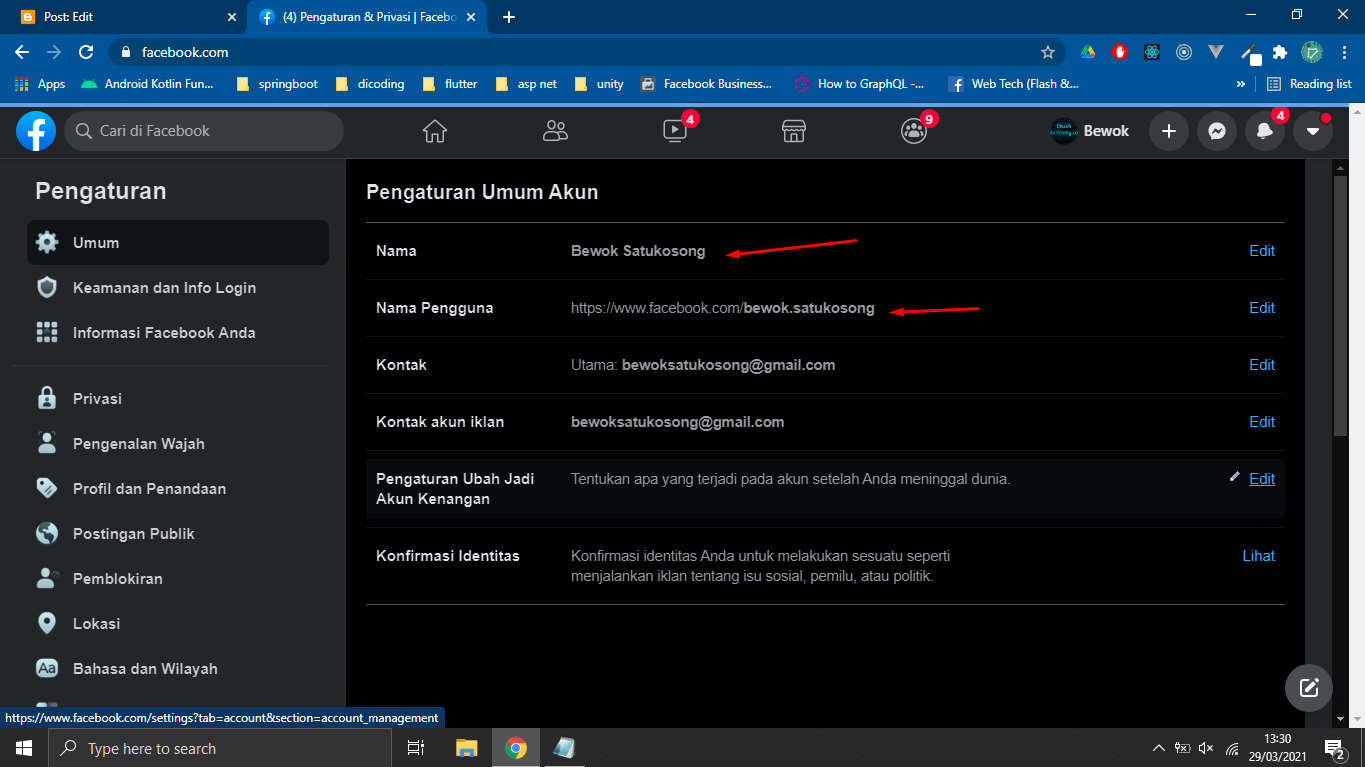Viewport: 1365px width, 767px height.
Task: Reload the page
Action: [x=87, y=52]
